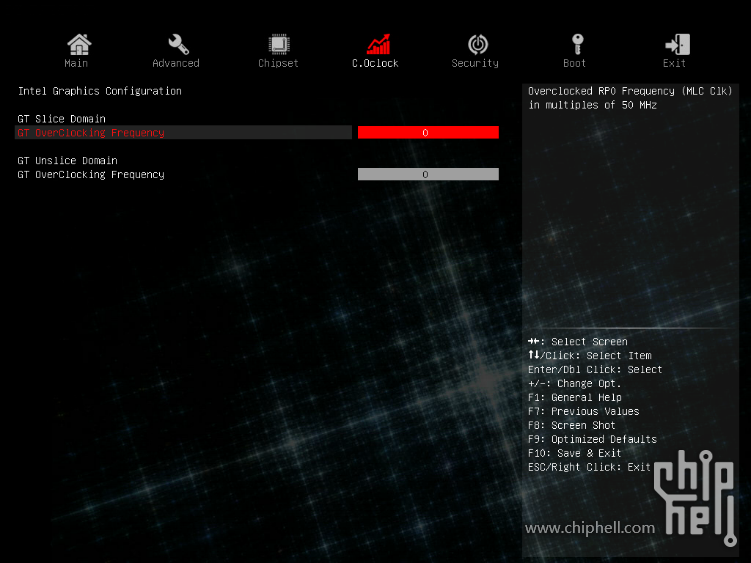The width and height of the screenshot is (751, 563).
Task: Go to the Chipset tab label
Action: (278, 63)
